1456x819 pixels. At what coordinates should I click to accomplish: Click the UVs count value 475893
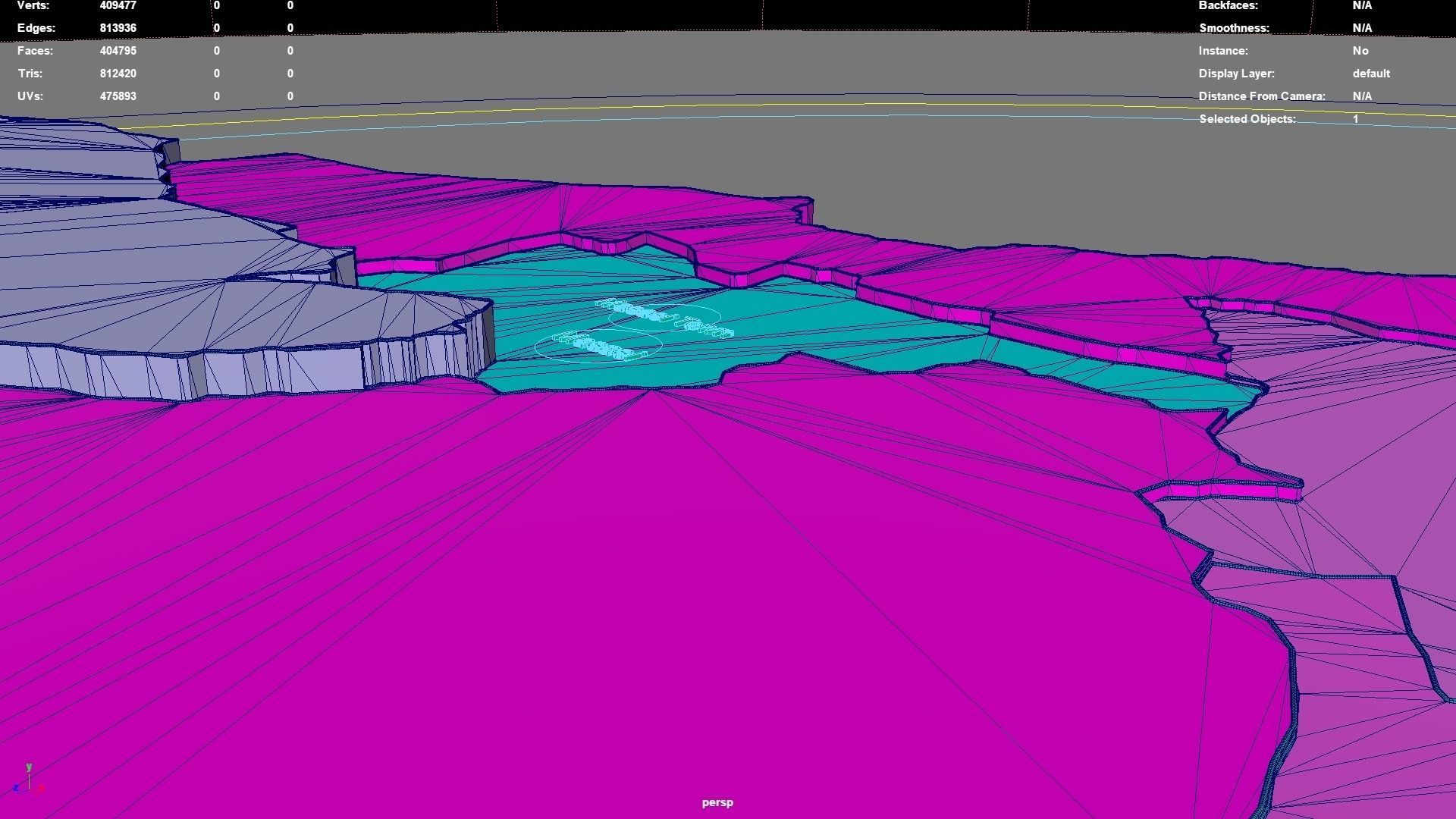click(x=118, y=96)
